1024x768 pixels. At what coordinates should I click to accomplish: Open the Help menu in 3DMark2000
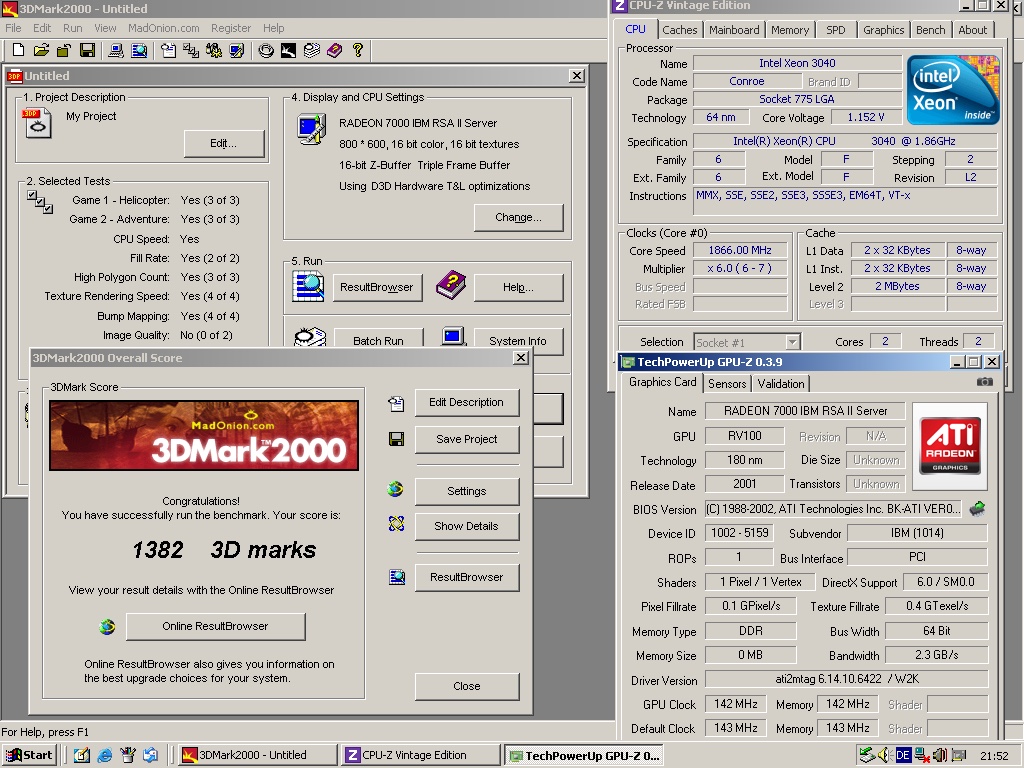[x=274, y=28]
